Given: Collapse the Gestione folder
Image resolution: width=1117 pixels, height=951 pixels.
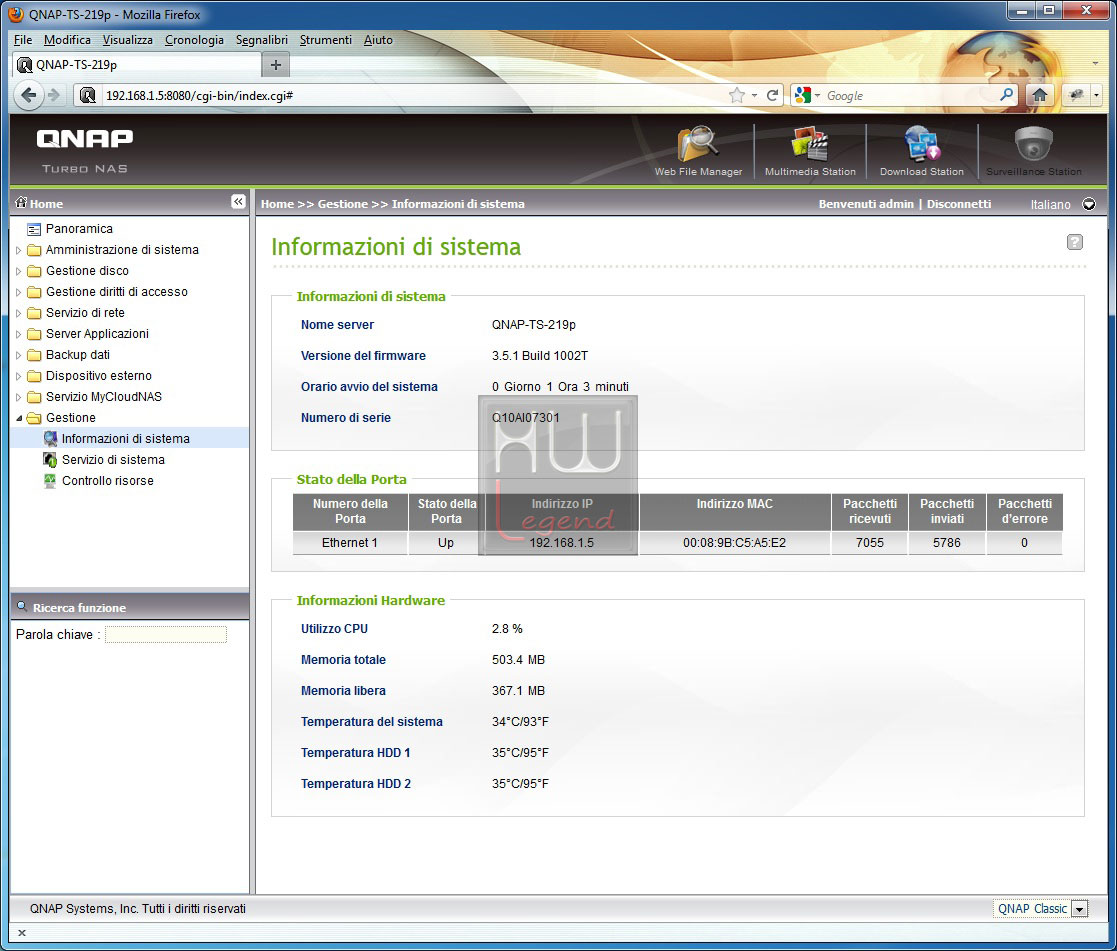Looking at the screenshot, I should coord(19,418).
